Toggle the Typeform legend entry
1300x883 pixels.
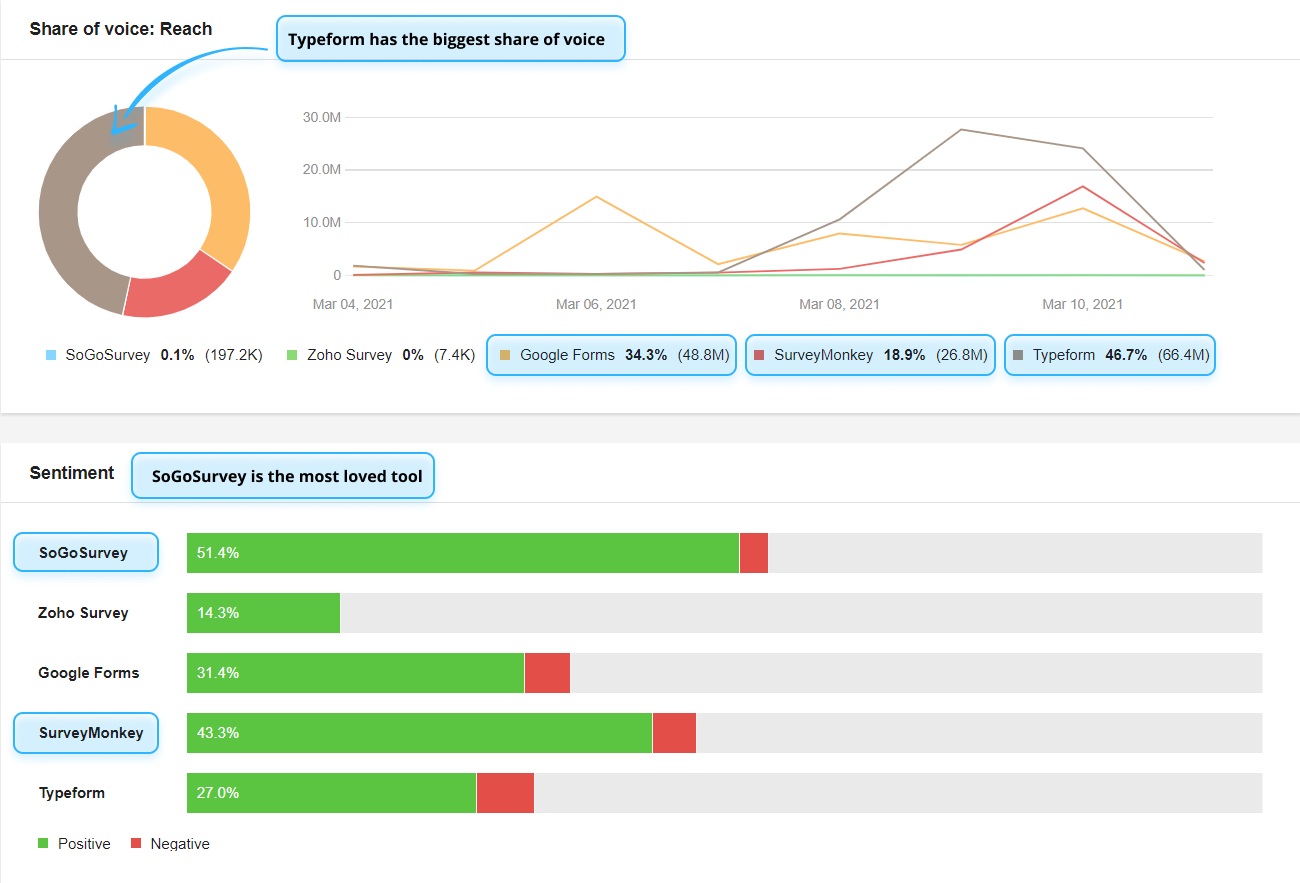click(x=1110, y=355)
